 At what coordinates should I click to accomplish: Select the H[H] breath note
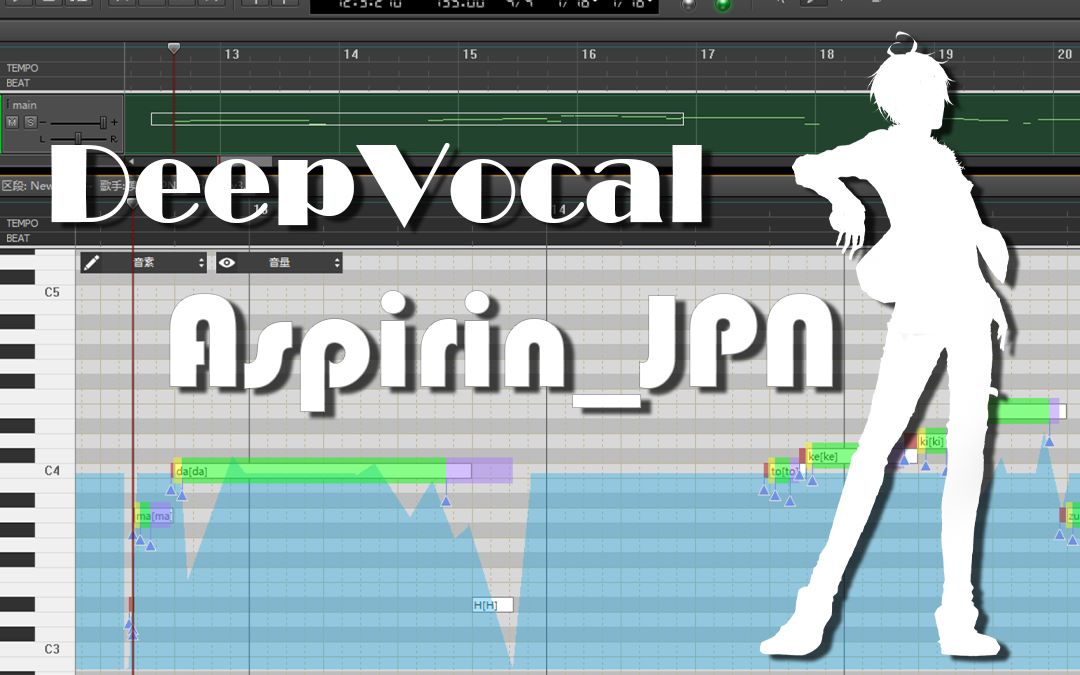pos(492,605)
